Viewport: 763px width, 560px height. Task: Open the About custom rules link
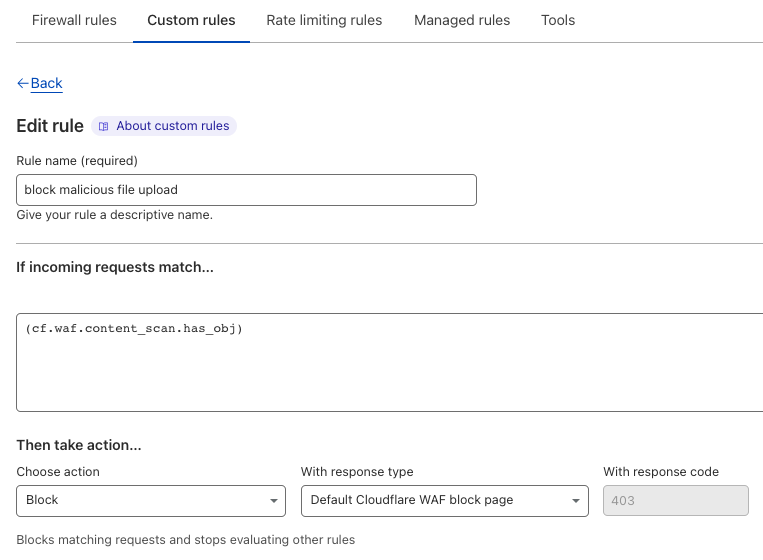click(164, 126)
